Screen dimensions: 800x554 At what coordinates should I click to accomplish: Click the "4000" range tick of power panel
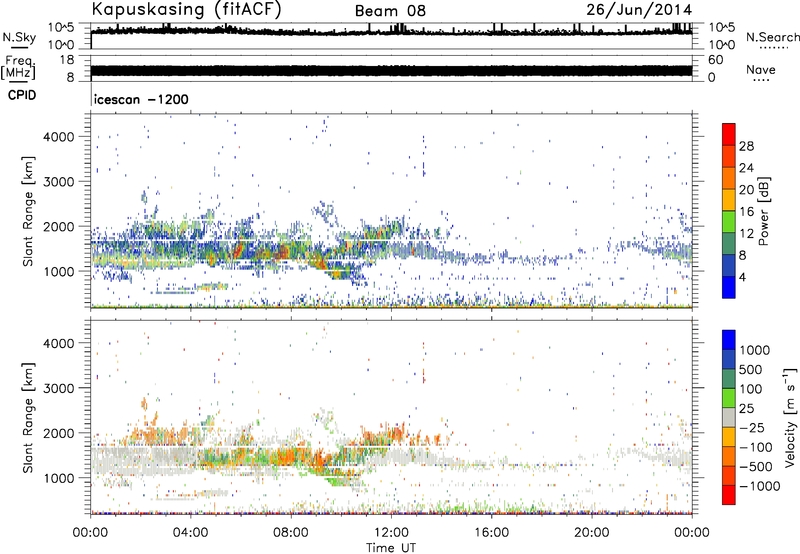[x=59, y=137]
